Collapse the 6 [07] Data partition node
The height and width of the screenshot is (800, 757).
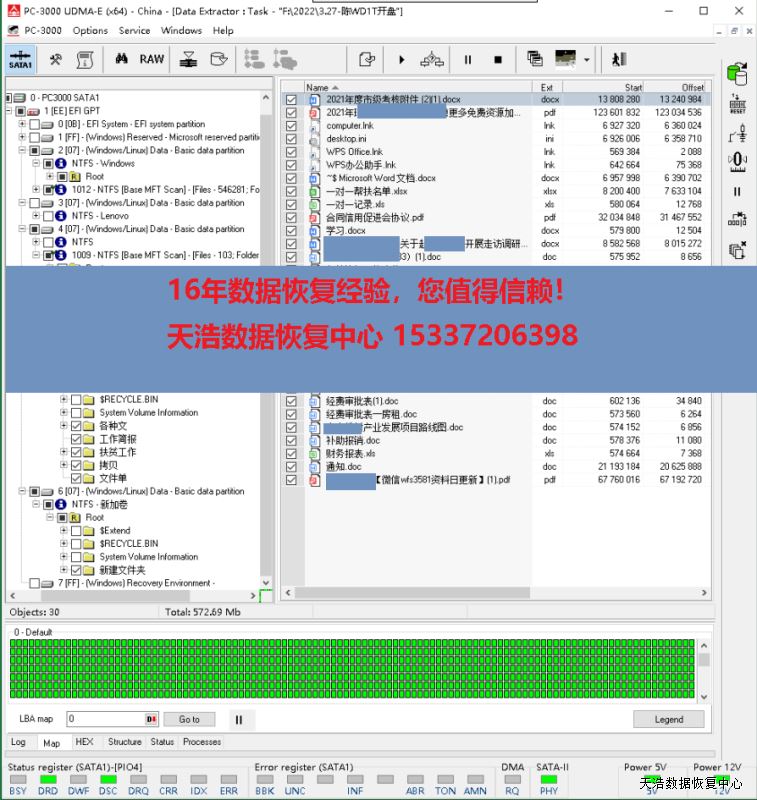pos(21,492)
